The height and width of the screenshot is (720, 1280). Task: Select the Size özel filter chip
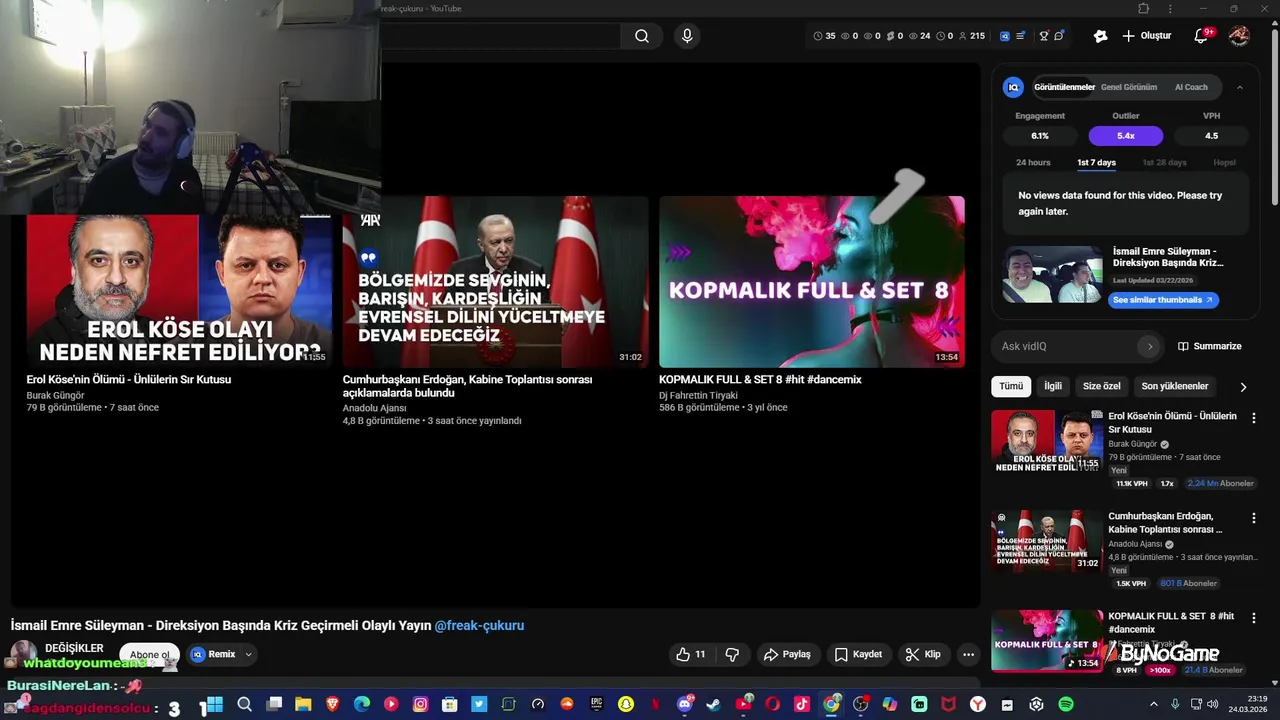coord(1102,386)
